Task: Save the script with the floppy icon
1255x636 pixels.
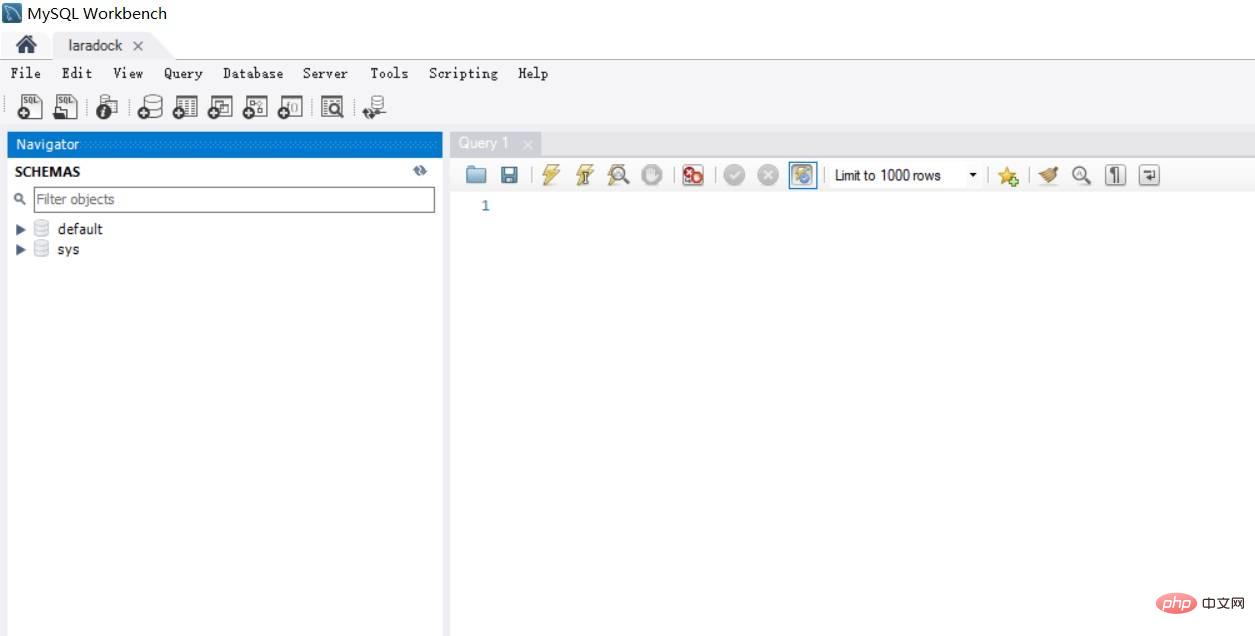Action: point(509,175)
